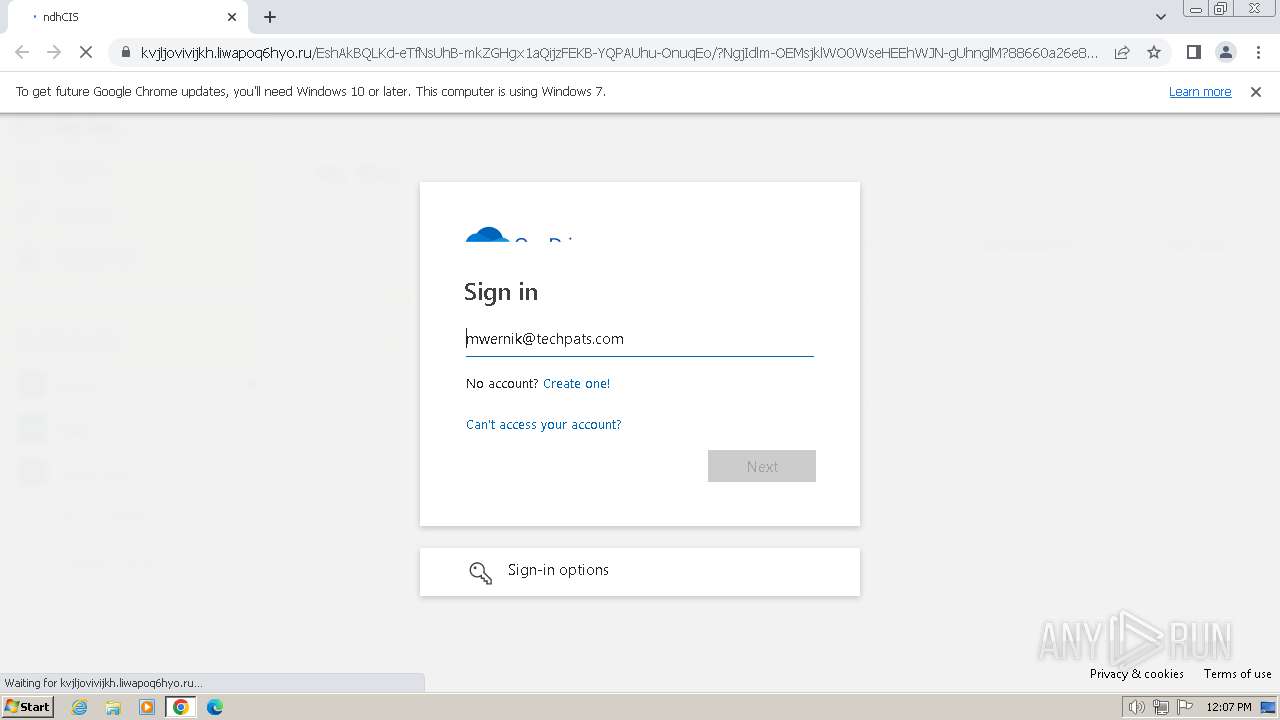
Task: Go forward to next page
Action: (54, 52)
